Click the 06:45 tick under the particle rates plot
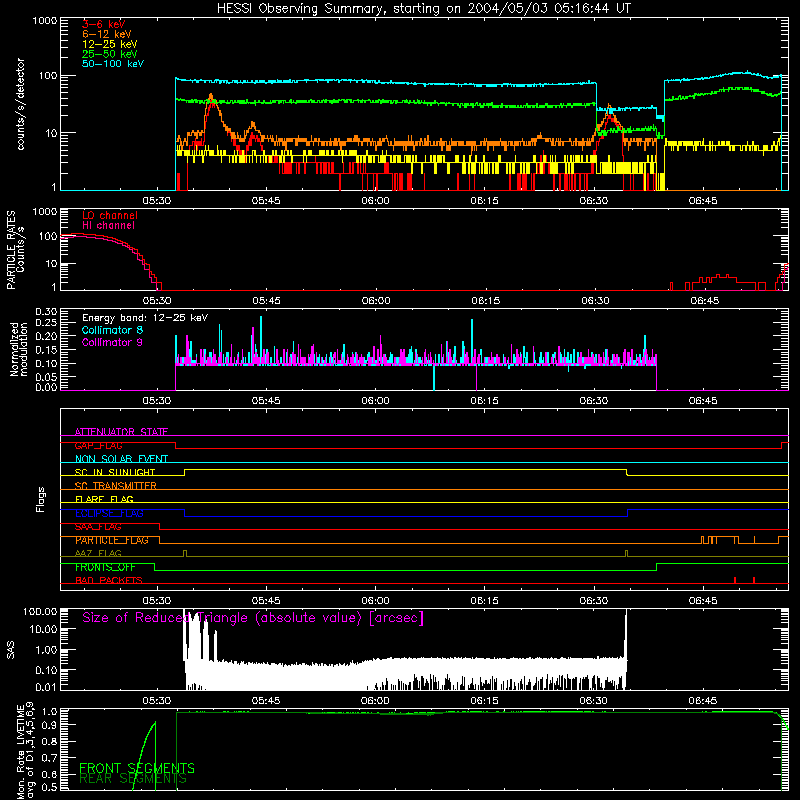The width and height of the screenshot is (800, 800). [x=705, y=301]
